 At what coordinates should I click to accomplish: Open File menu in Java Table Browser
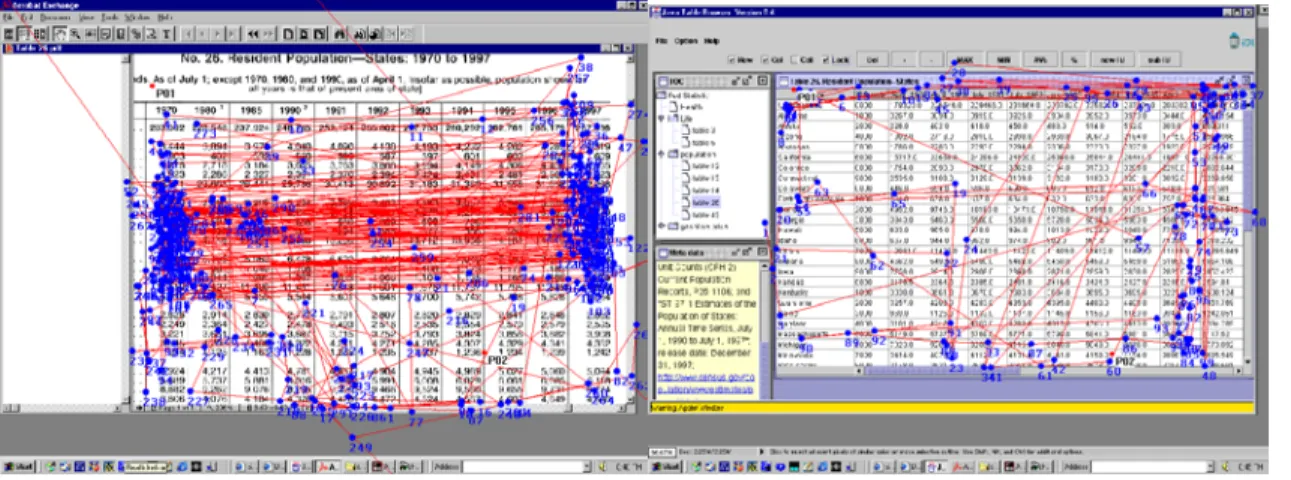coord(662,41)
